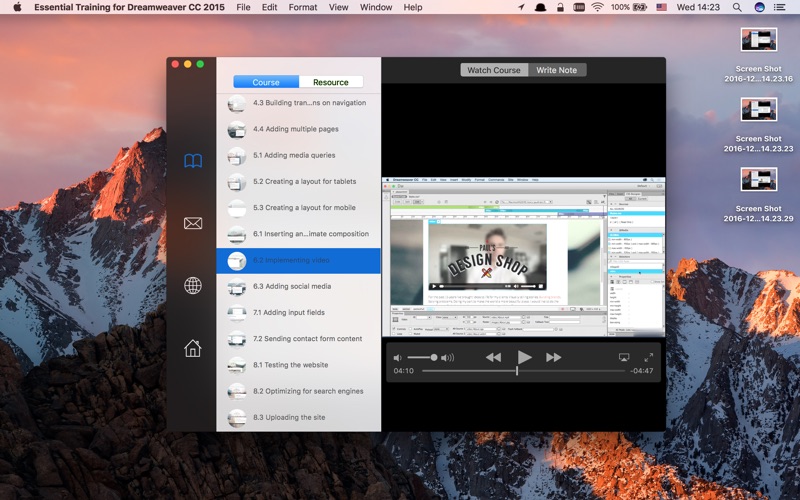800x500 pixels.
Task: Click thumbnail beside 8.1 Testing the website
Action: click(237, 365)
